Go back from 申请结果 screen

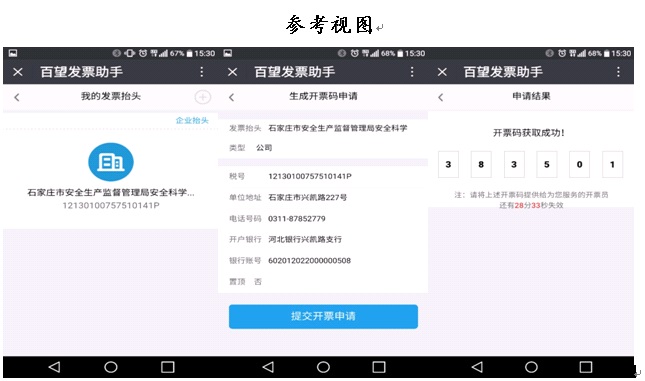pyautogui.click(x=441, y=98)
